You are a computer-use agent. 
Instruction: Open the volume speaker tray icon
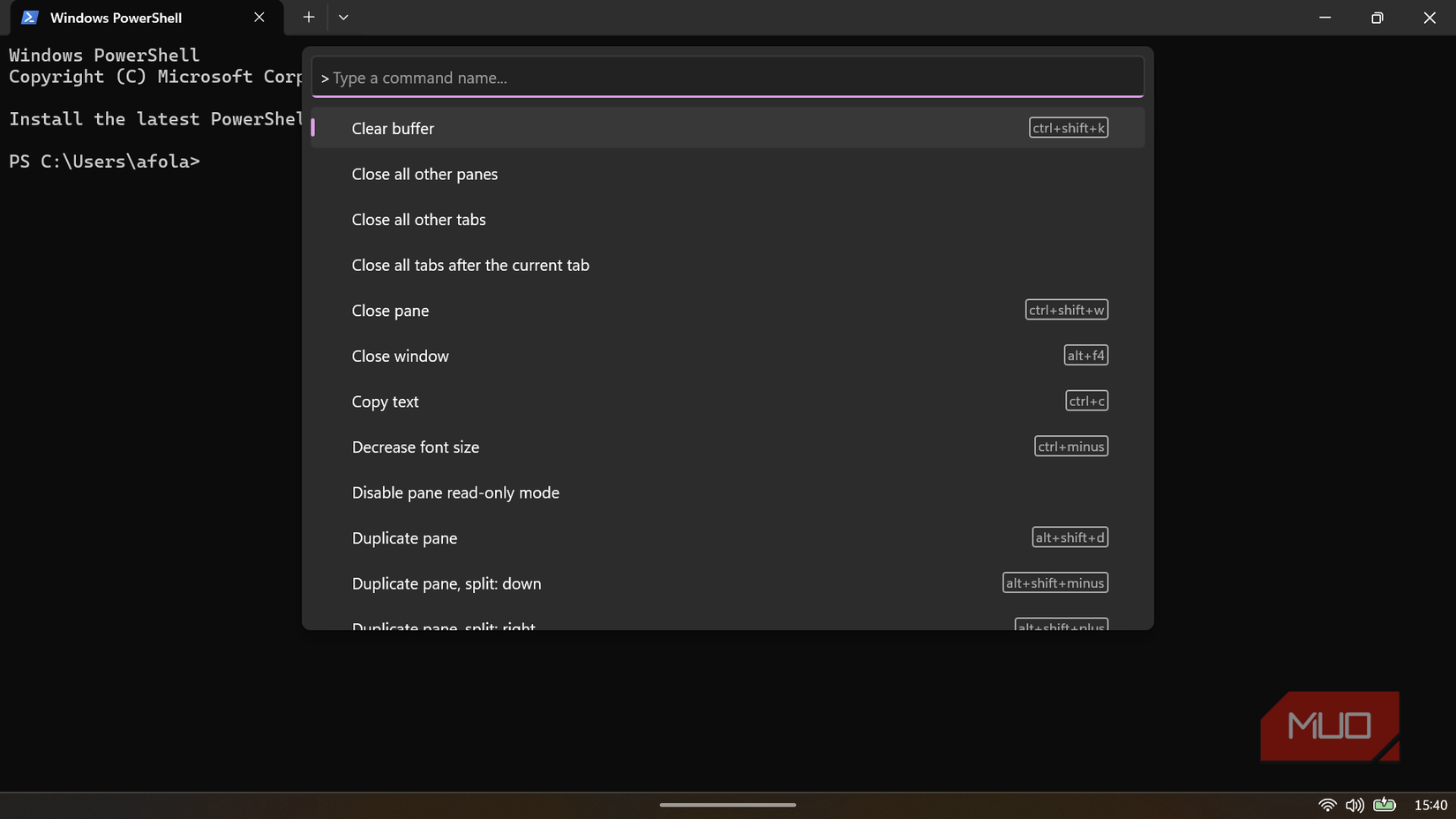point(1355,805)
